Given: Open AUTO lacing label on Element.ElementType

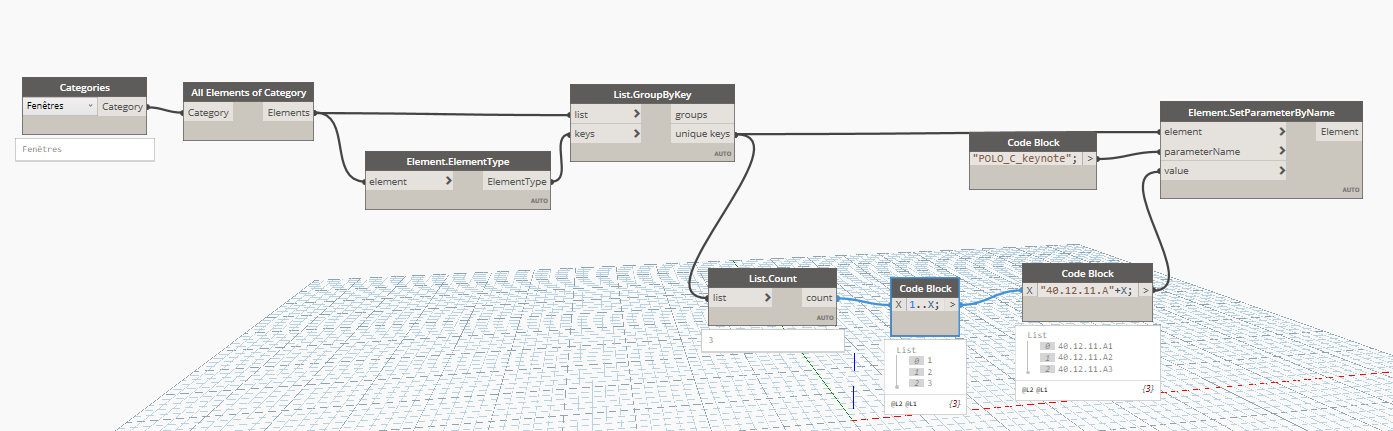Looking at the screenshot, I should (x=540, y=201).
